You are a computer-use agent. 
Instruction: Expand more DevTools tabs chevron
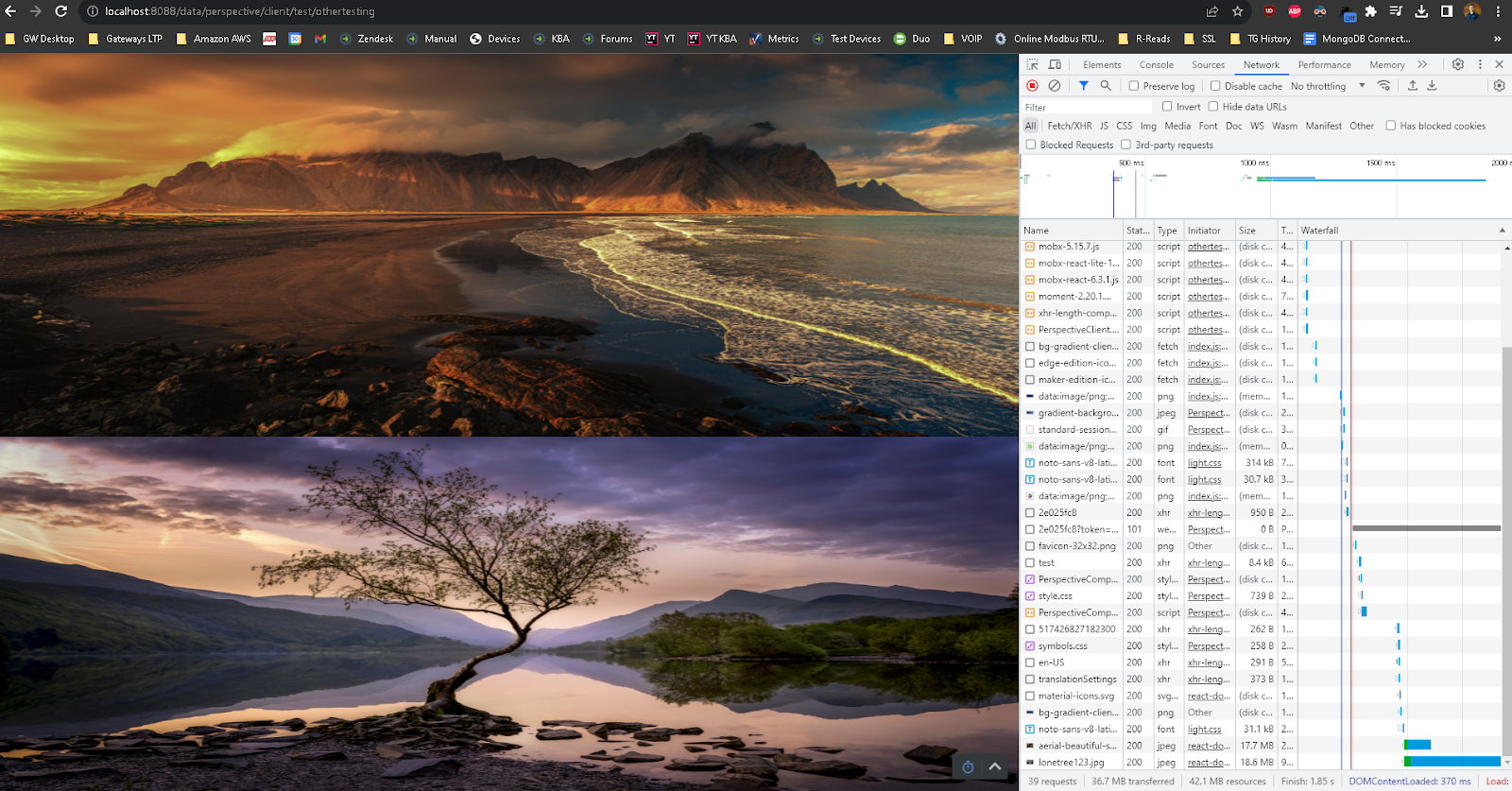click(1422, 64)
